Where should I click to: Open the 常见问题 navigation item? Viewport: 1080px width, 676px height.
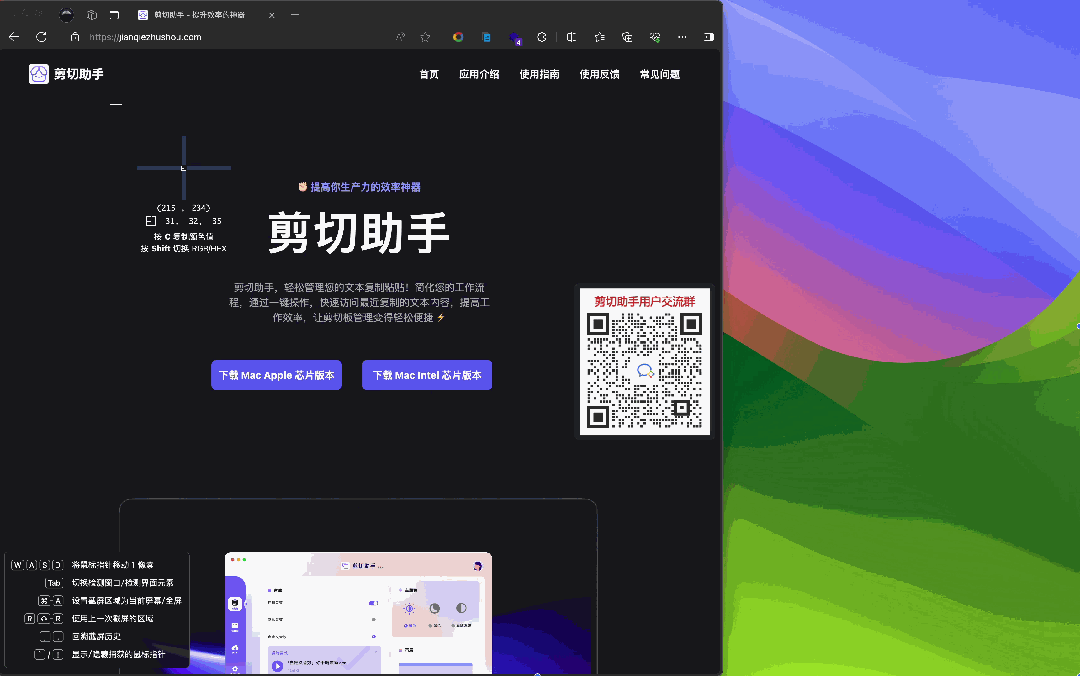(660, 74)
